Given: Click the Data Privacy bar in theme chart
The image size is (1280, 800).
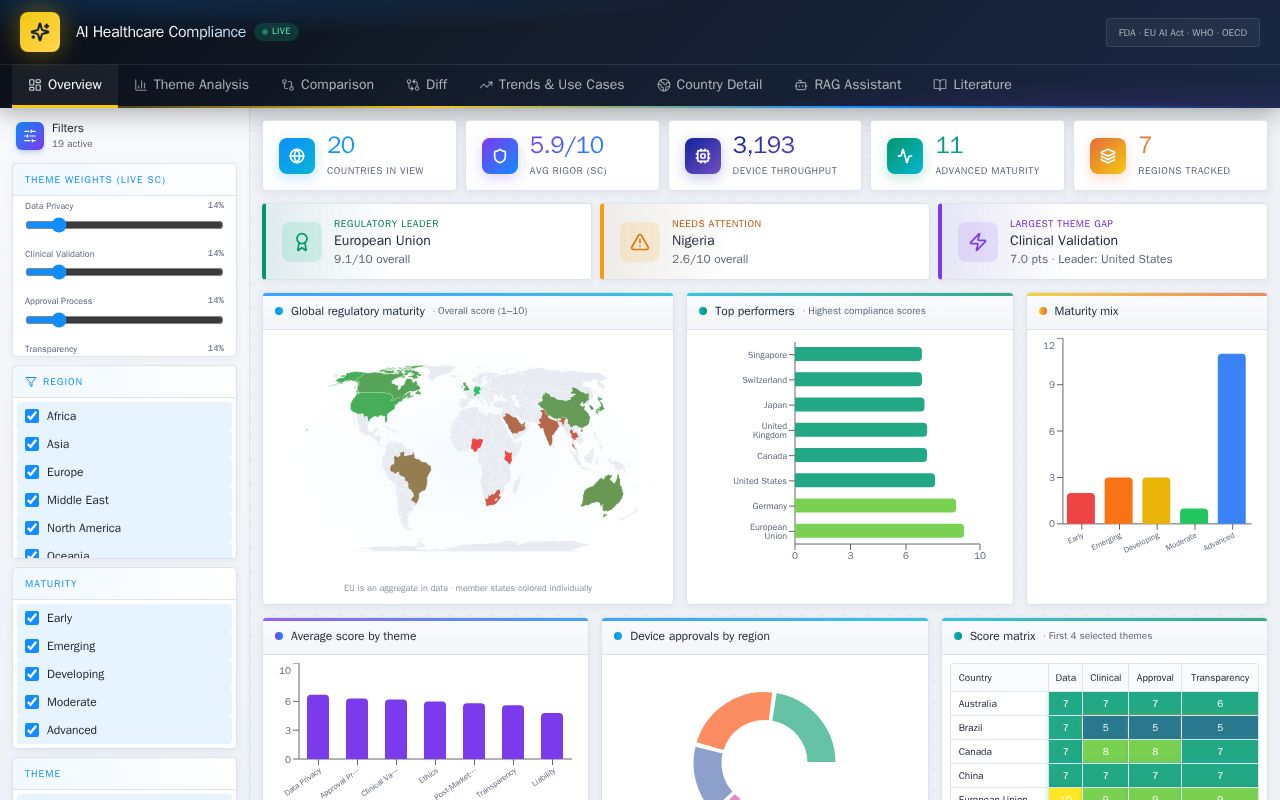Looking at the screenshot, I should click(x=318, y=727).
